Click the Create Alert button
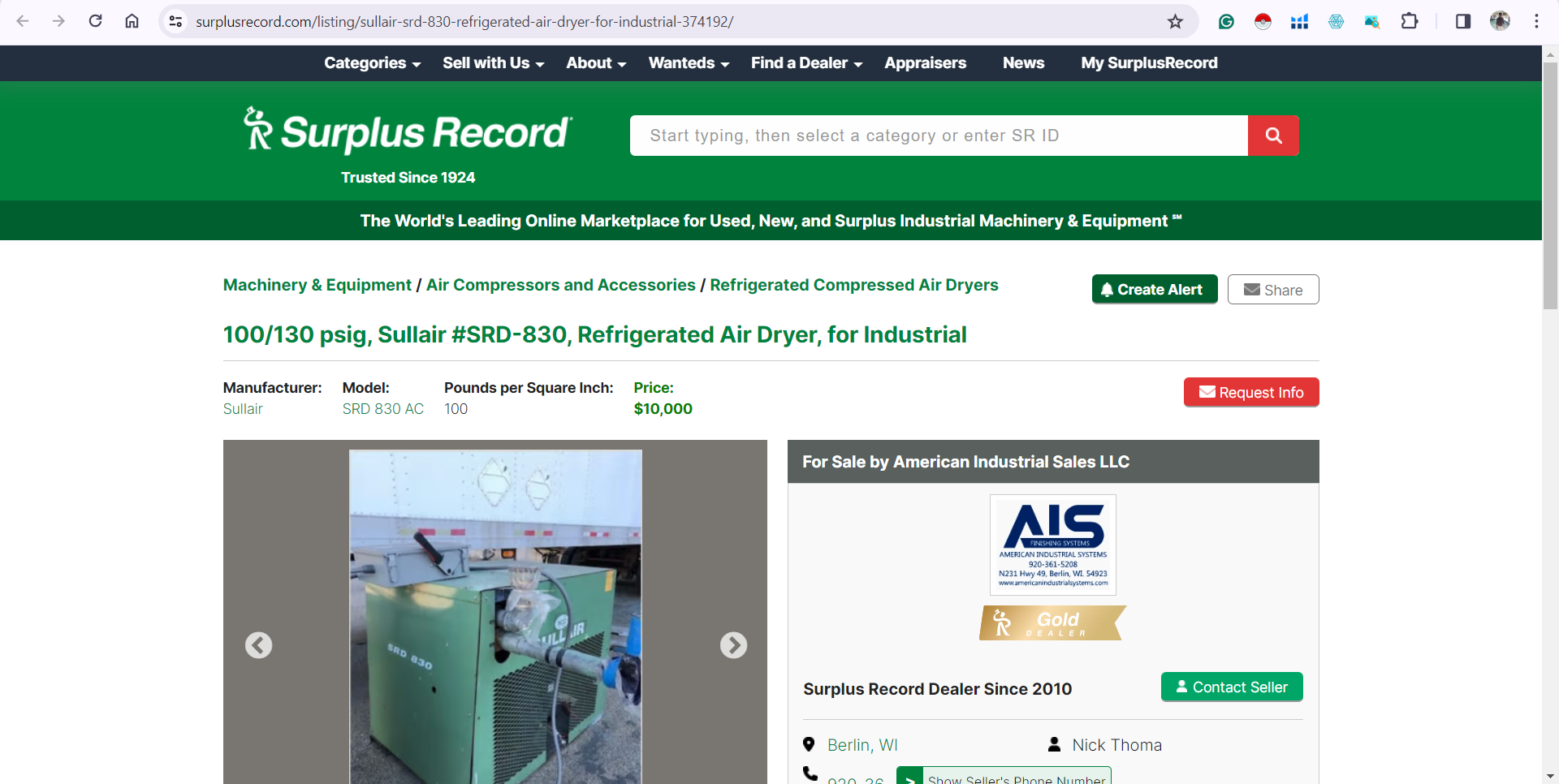This screenshot has height=784, width=1559. 1155,289
